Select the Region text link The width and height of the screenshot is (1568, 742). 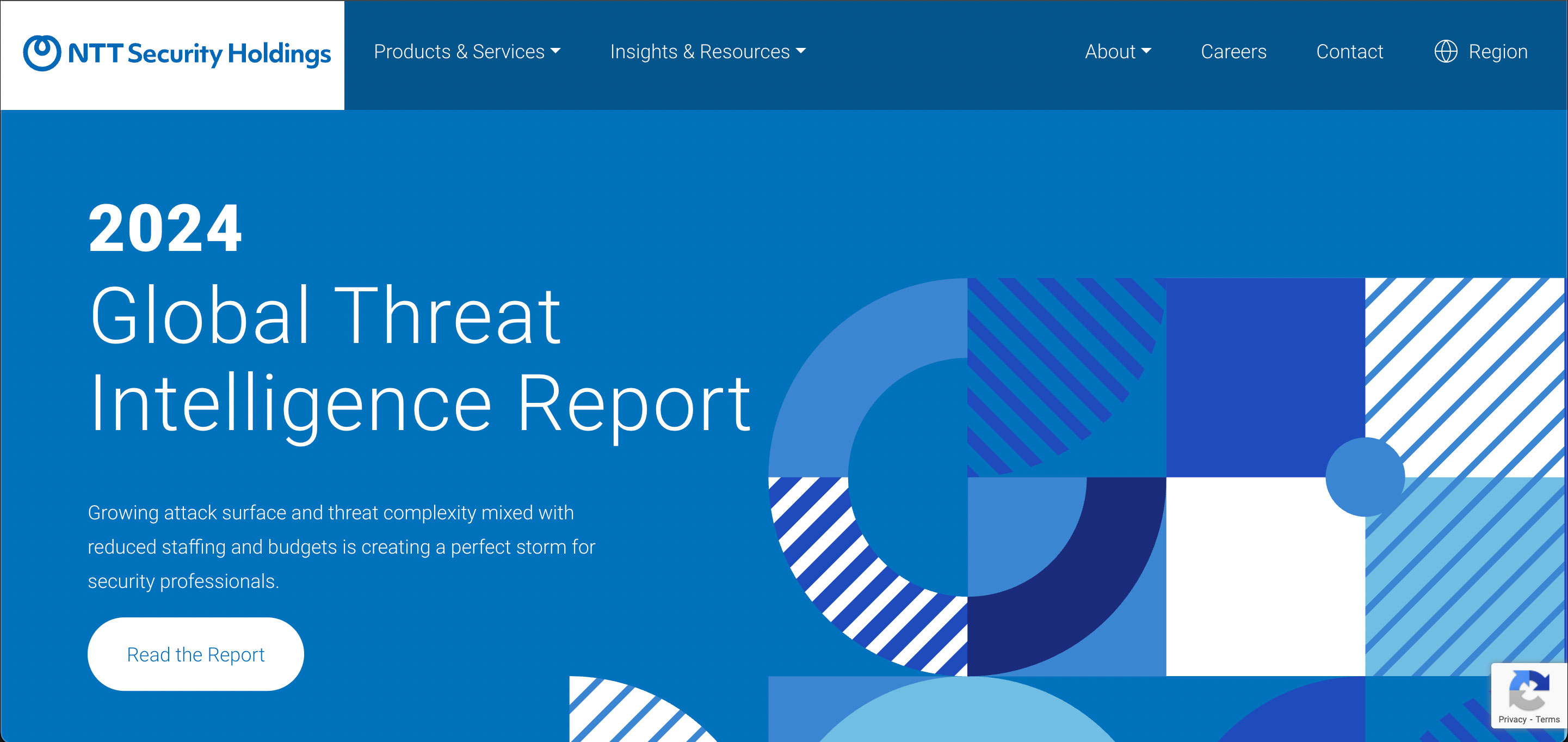click(x=1497, y=52)
